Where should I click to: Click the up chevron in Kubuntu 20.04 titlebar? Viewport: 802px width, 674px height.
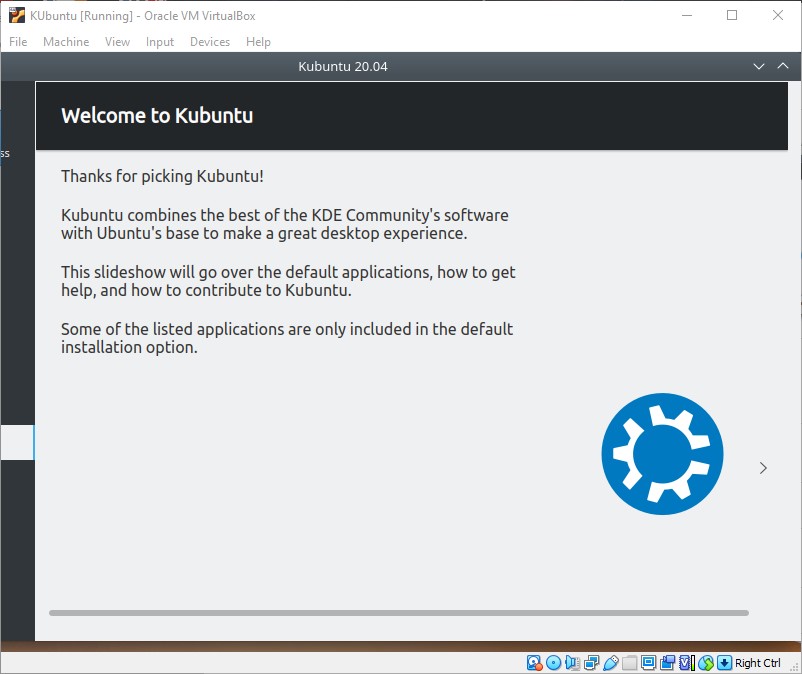click(x=783, y=66)
